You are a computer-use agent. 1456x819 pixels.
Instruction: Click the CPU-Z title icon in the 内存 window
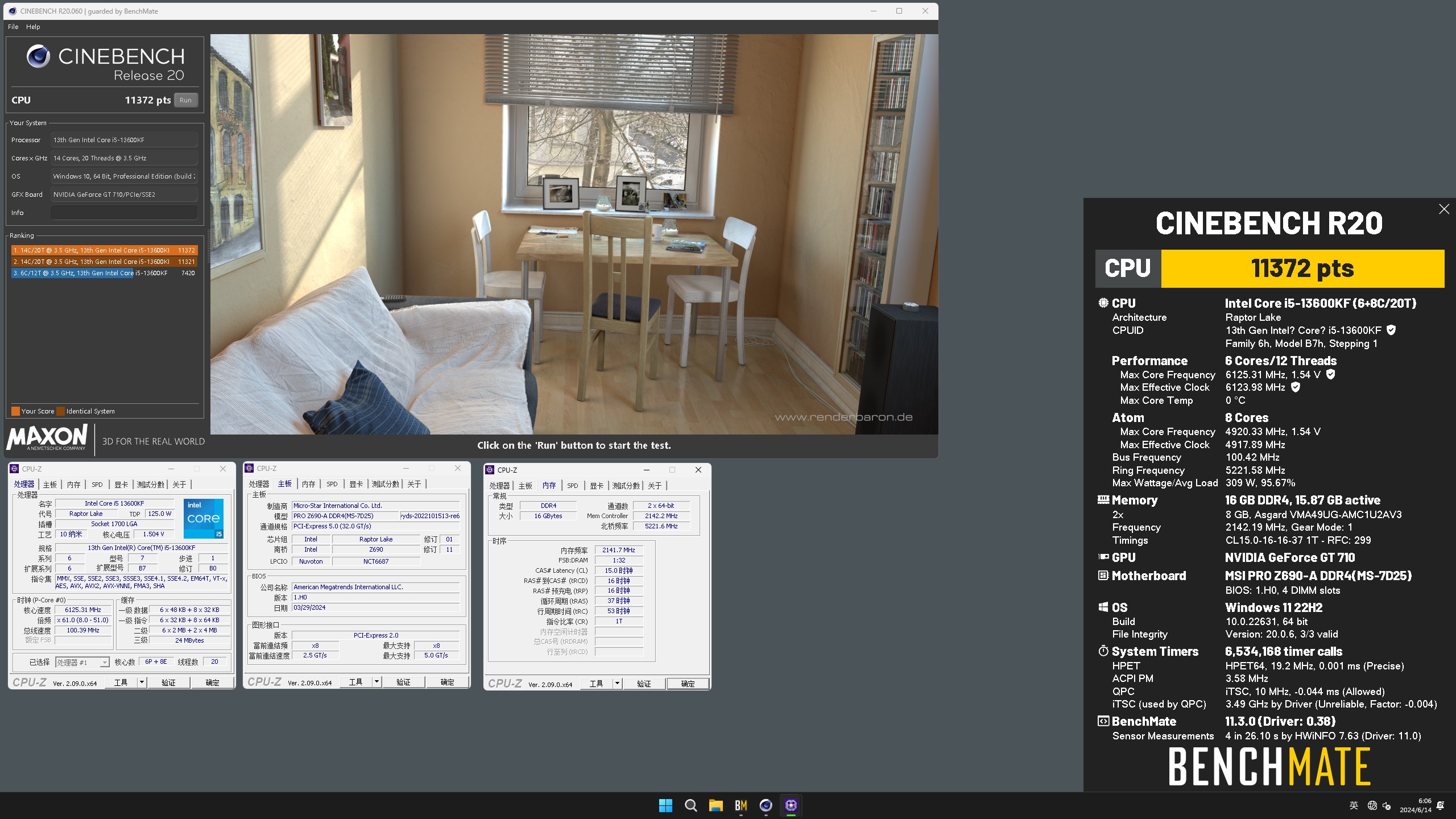click(x=490, y=470)
